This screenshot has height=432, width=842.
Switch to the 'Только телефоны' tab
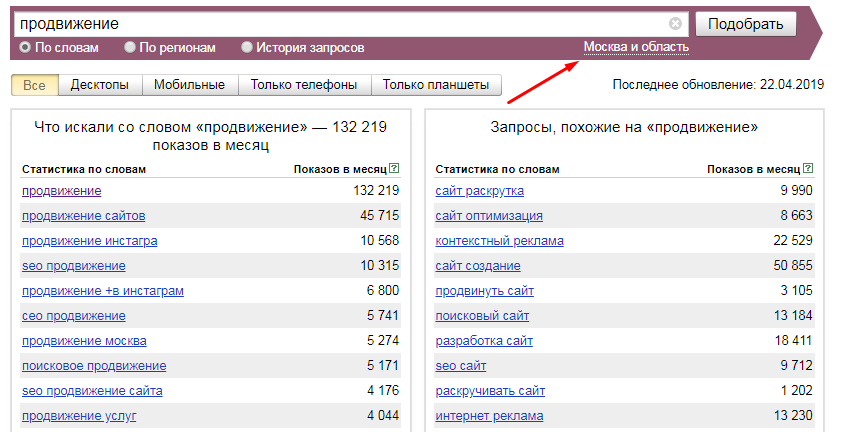[x=304, y=85]
